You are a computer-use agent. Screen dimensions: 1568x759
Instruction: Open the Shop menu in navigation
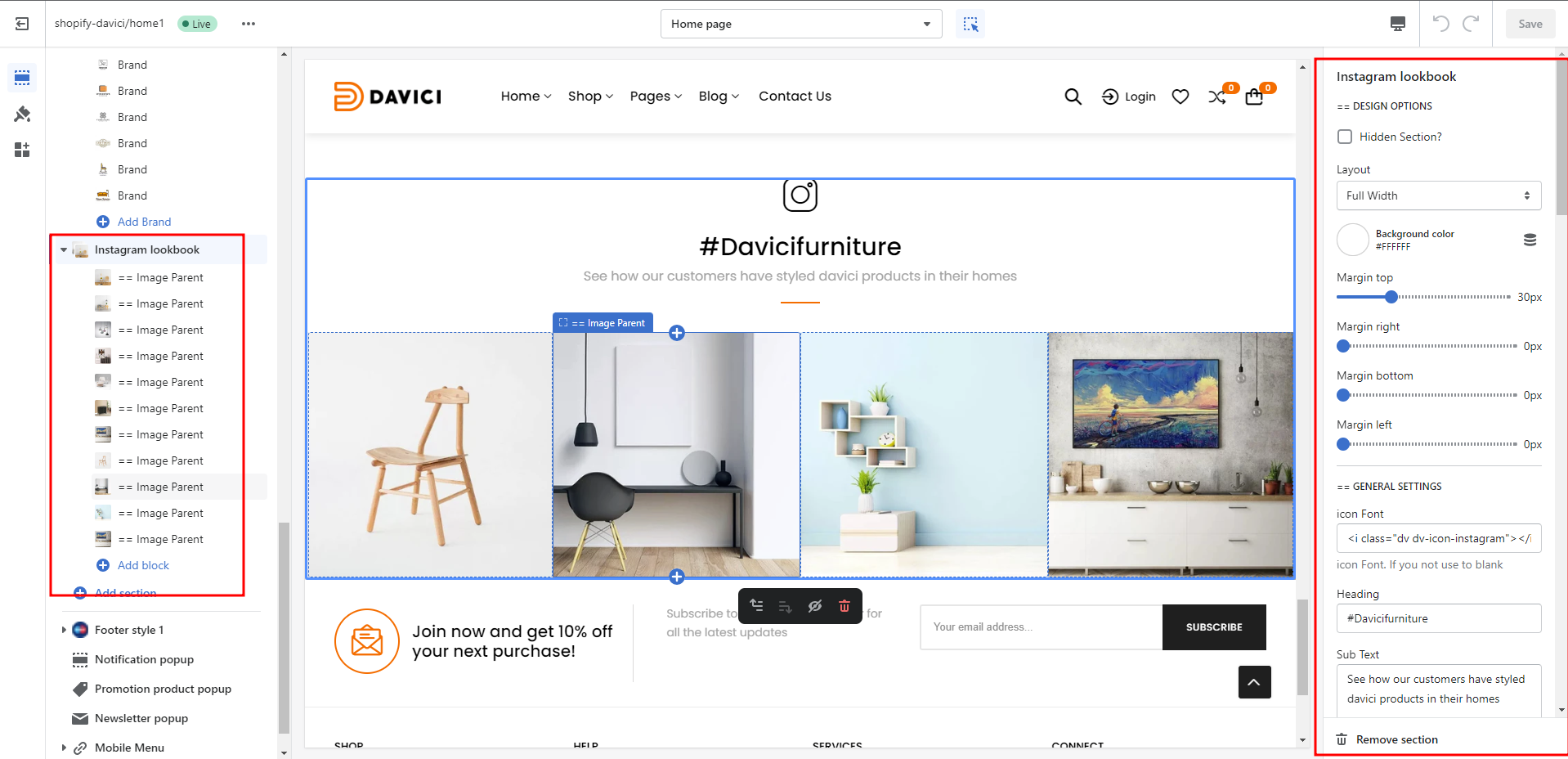click(x=589, y=97)
